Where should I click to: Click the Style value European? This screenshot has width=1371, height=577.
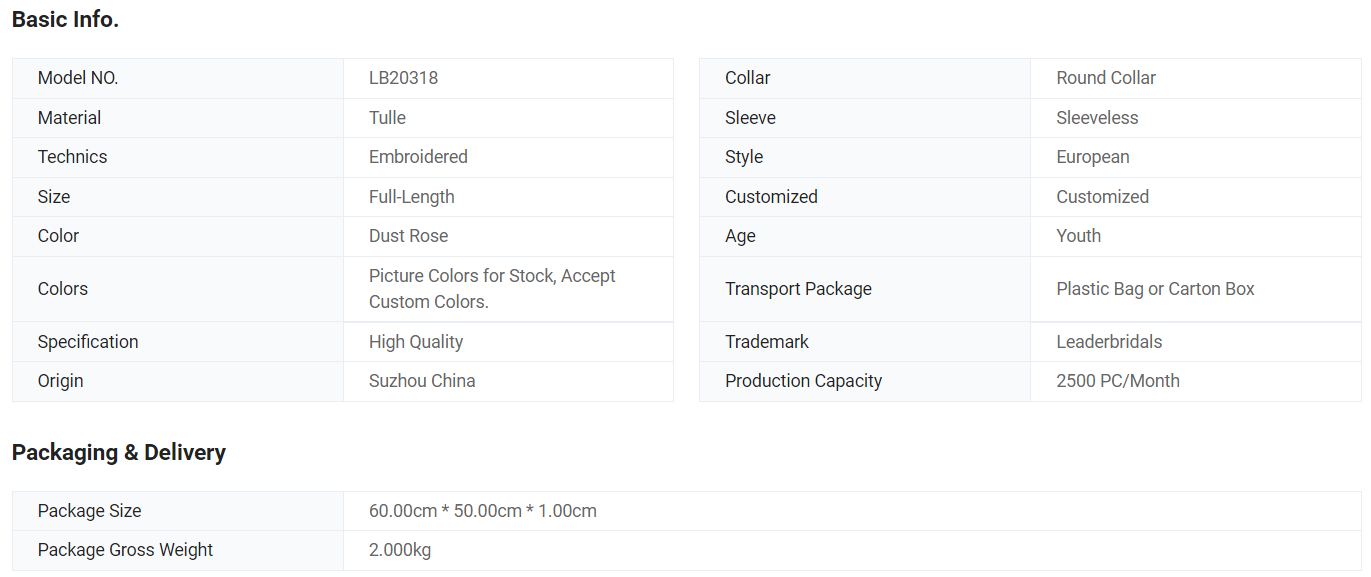[x=1093, y=157]
